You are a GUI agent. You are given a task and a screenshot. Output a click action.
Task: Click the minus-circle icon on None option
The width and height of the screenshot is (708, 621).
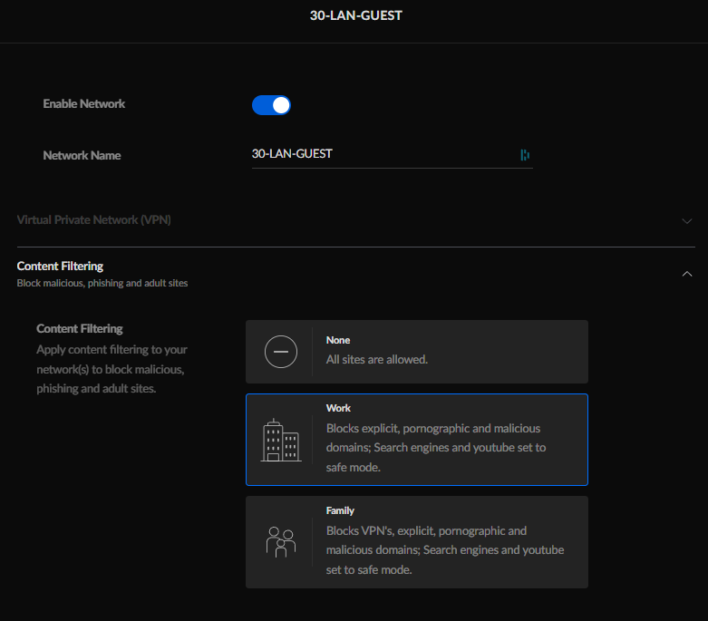coord(280,352)
